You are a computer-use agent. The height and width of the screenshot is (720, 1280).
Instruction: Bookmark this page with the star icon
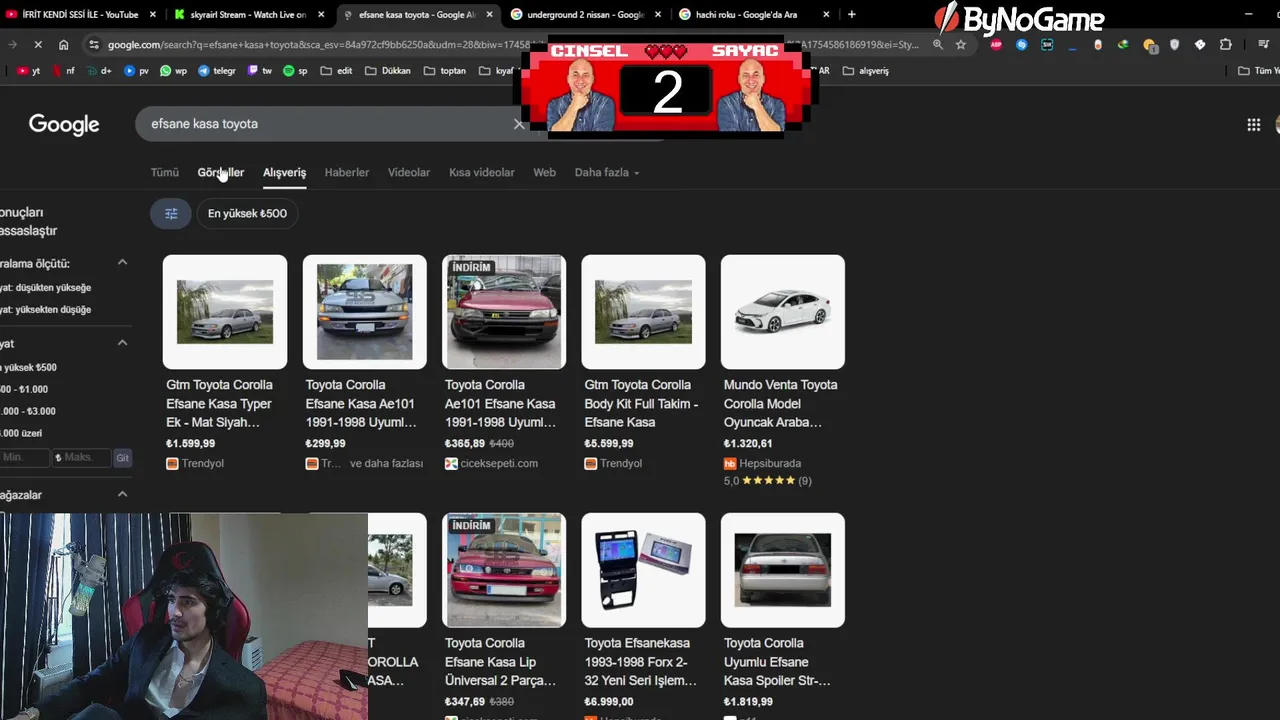(x=961, y=45)
